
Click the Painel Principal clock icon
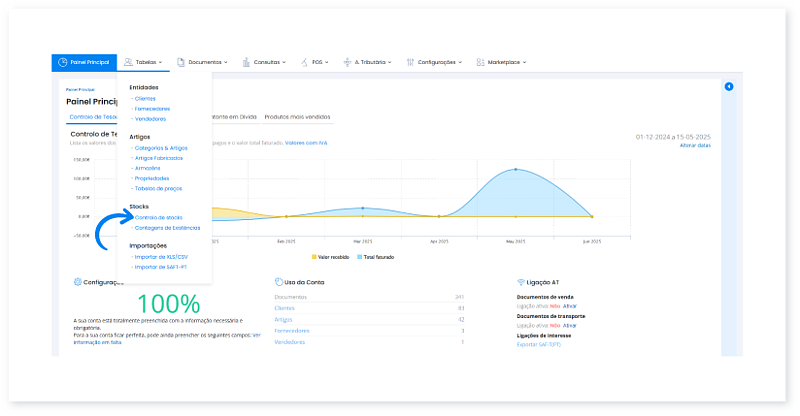64,62
